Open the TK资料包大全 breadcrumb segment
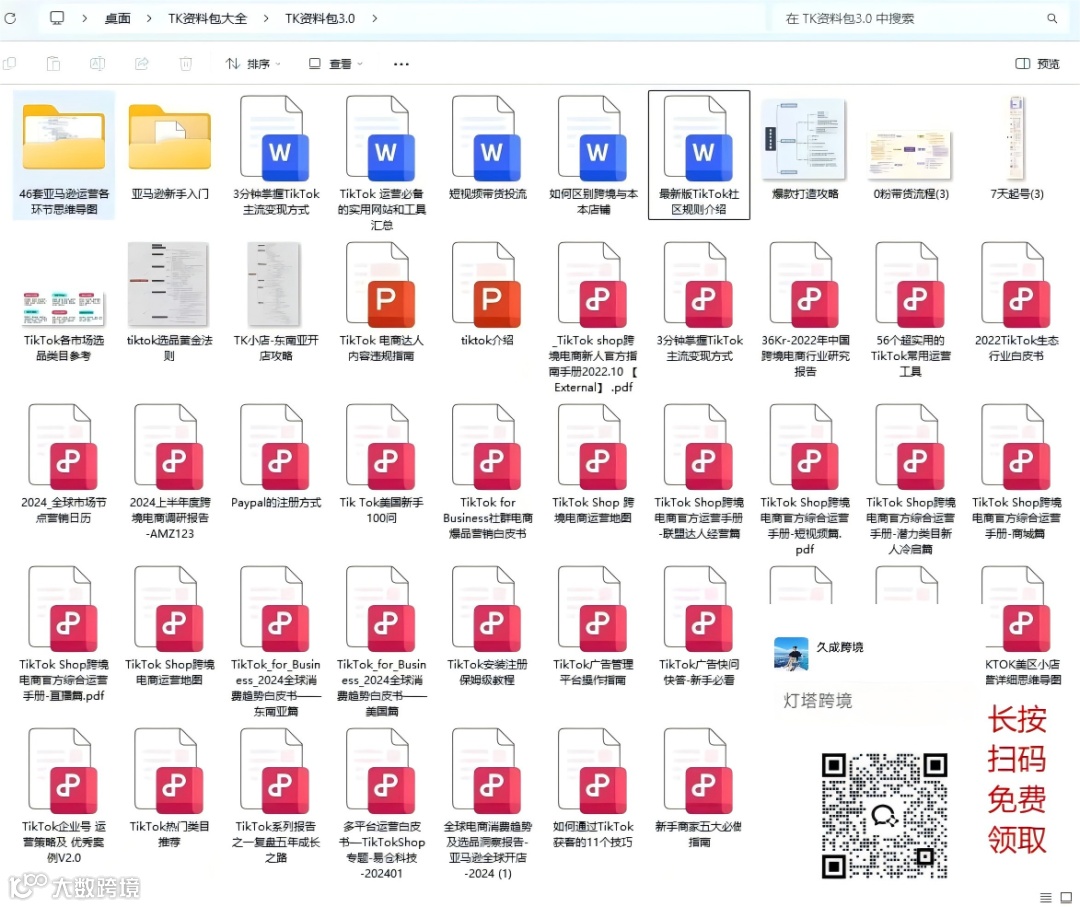 tap(207, 19)
